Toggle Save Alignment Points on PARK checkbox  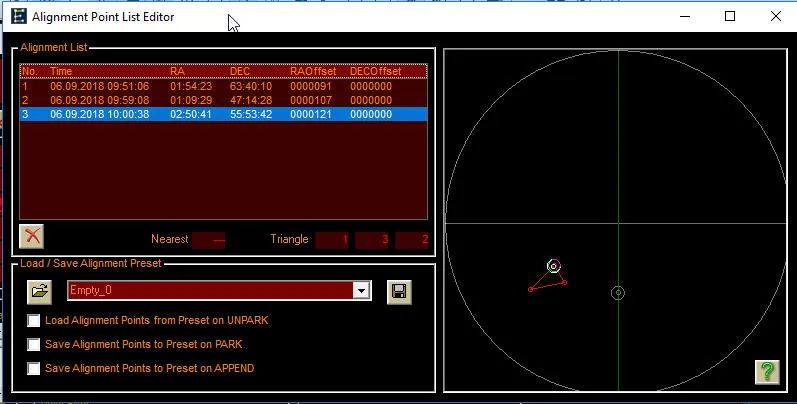coord(35,345)
